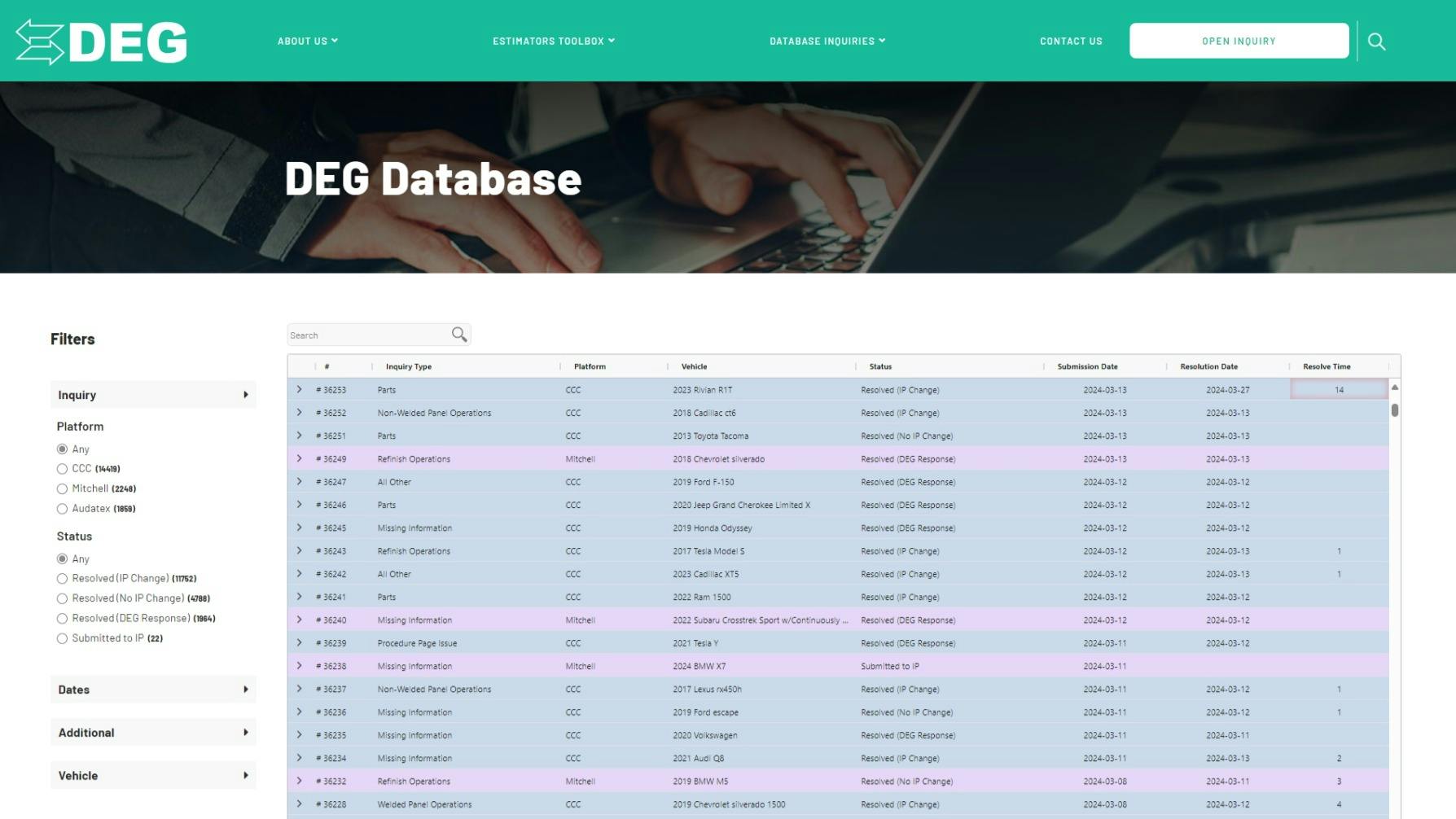Expand the Vehicle filter section
The width and height of the screenshot is (1456, 819).
(153, 776)
